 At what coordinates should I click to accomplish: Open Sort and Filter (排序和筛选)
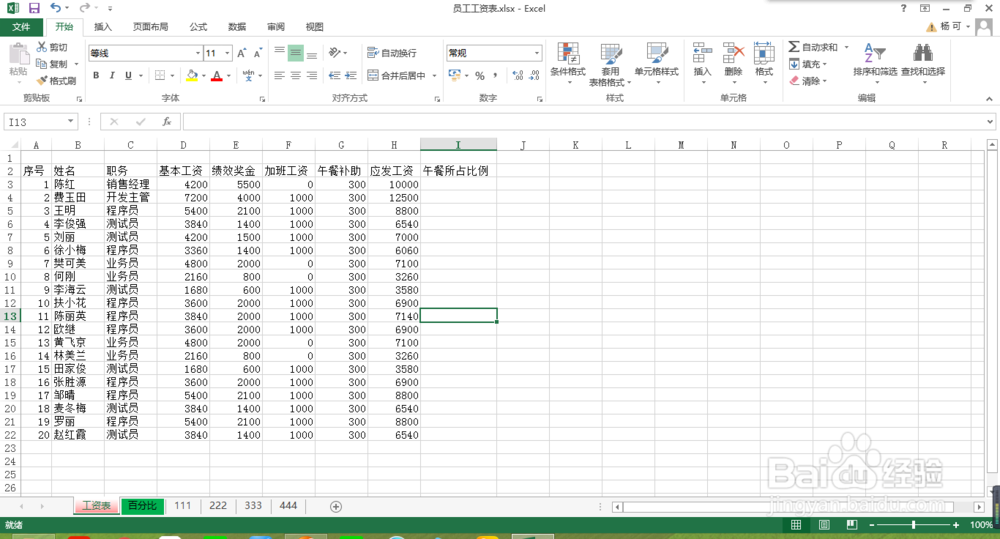tap(875, 62)
